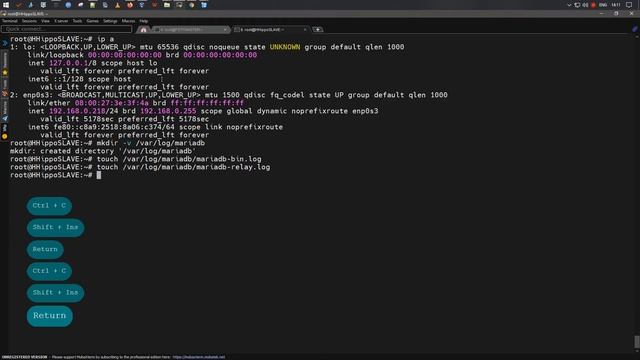Screen dimensions: 640x360
Task: Open the Settings menu
Action: pyautogui.click(x=110, y=21)
